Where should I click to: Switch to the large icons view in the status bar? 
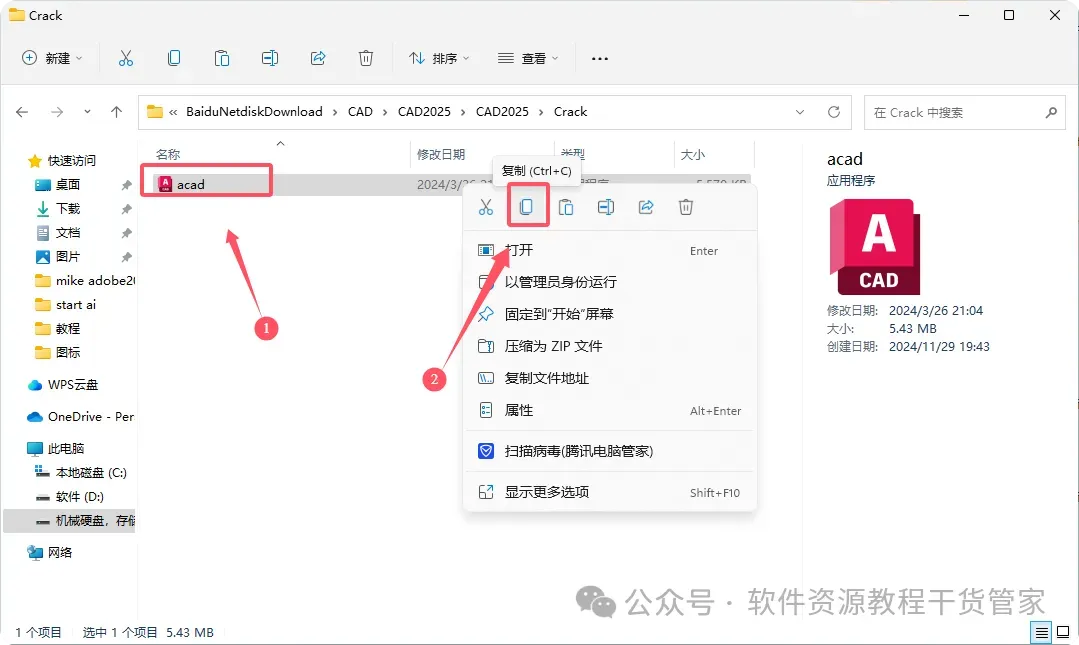click(x=1063, y=632)
